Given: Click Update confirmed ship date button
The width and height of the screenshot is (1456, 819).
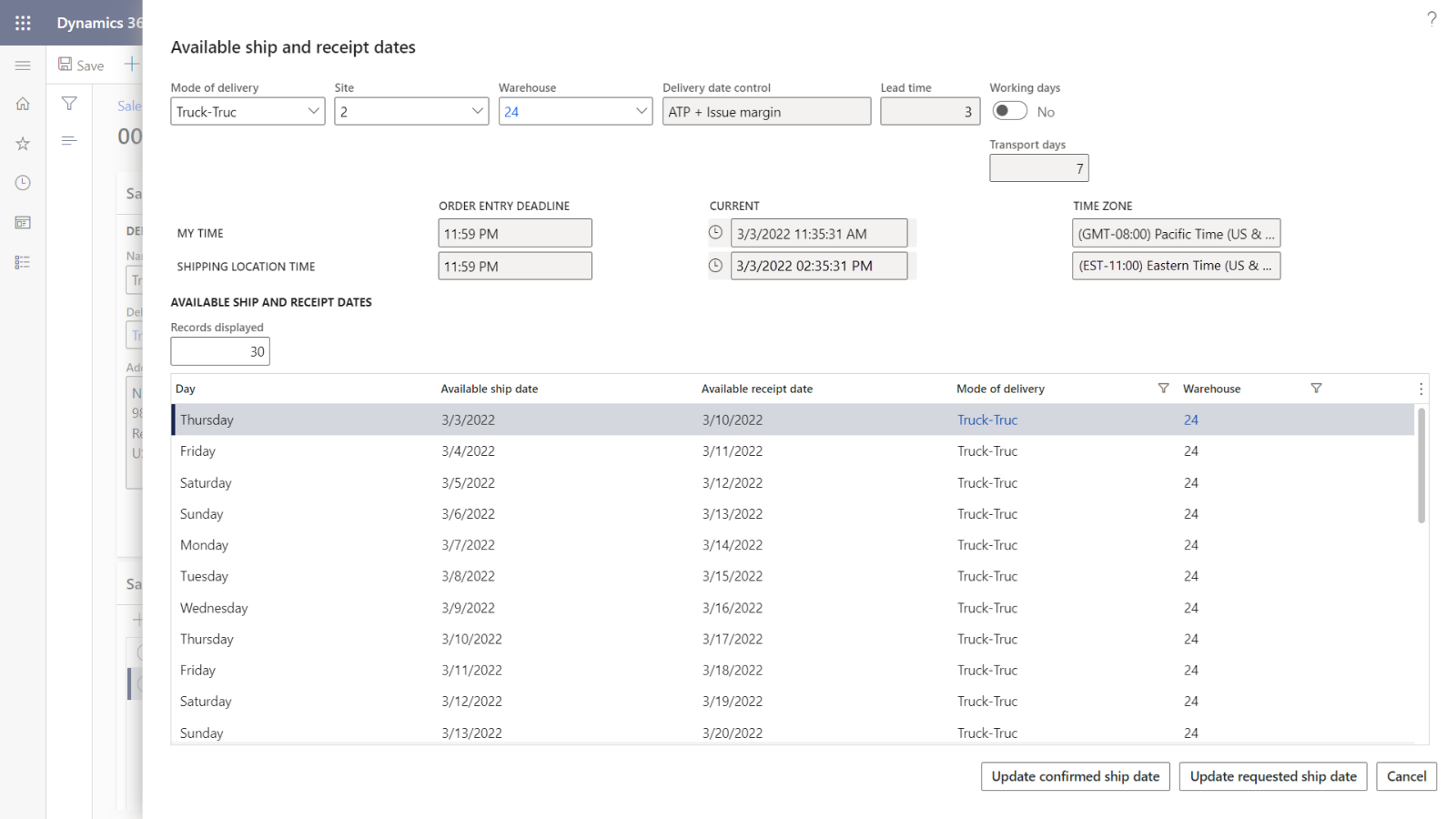Looking at the screenshot, I should tap(1076, 776).
